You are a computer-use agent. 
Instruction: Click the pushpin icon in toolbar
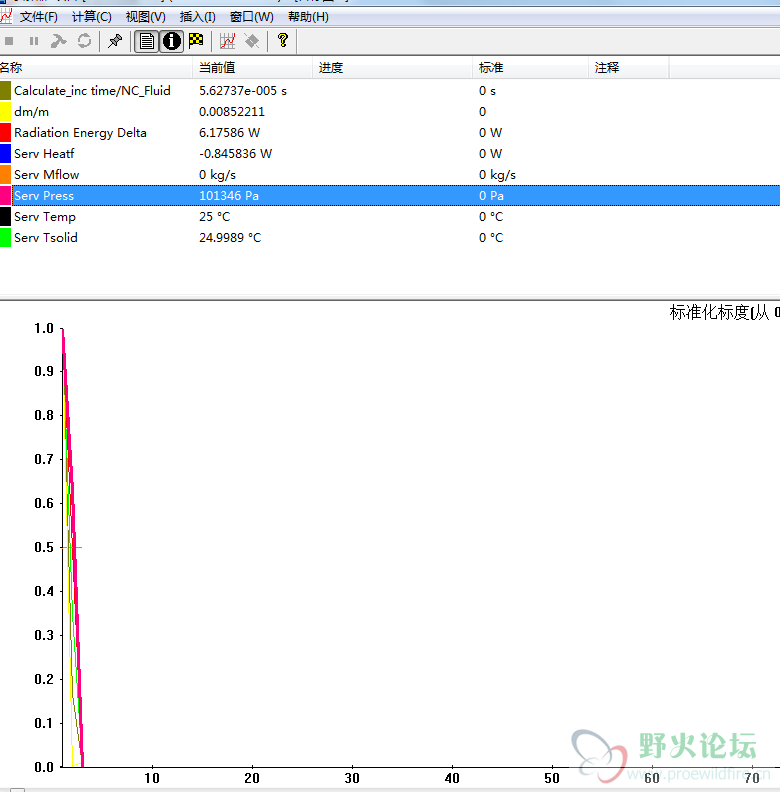click(x=115, y=41)
